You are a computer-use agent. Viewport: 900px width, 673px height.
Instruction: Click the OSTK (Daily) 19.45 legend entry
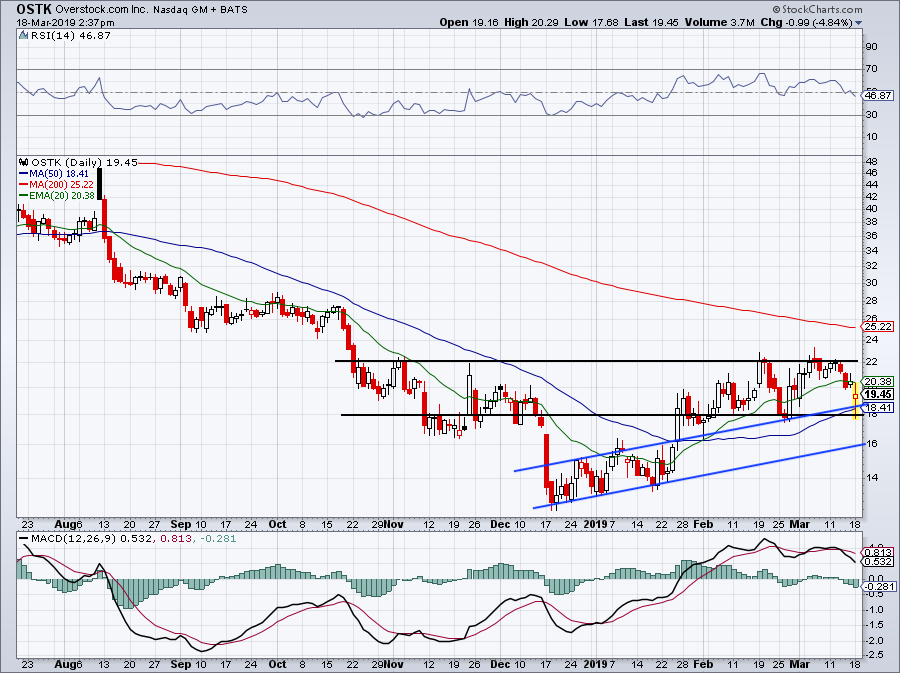point(84,163)
